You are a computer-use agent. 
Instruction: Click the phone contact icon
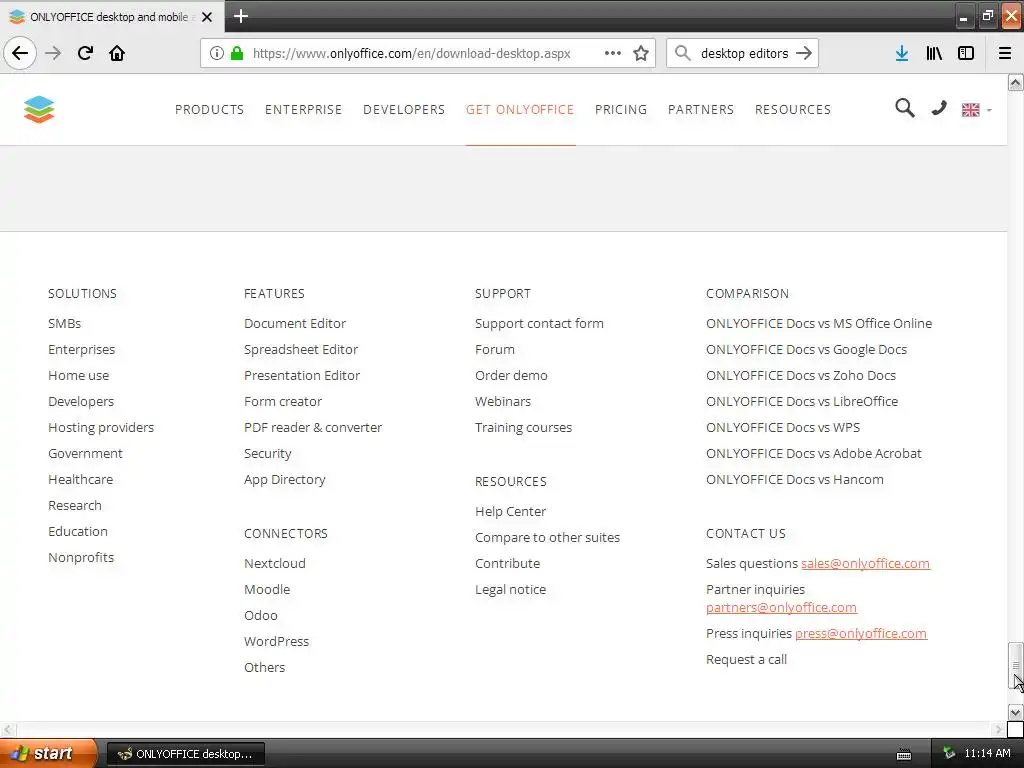[938, 108]
